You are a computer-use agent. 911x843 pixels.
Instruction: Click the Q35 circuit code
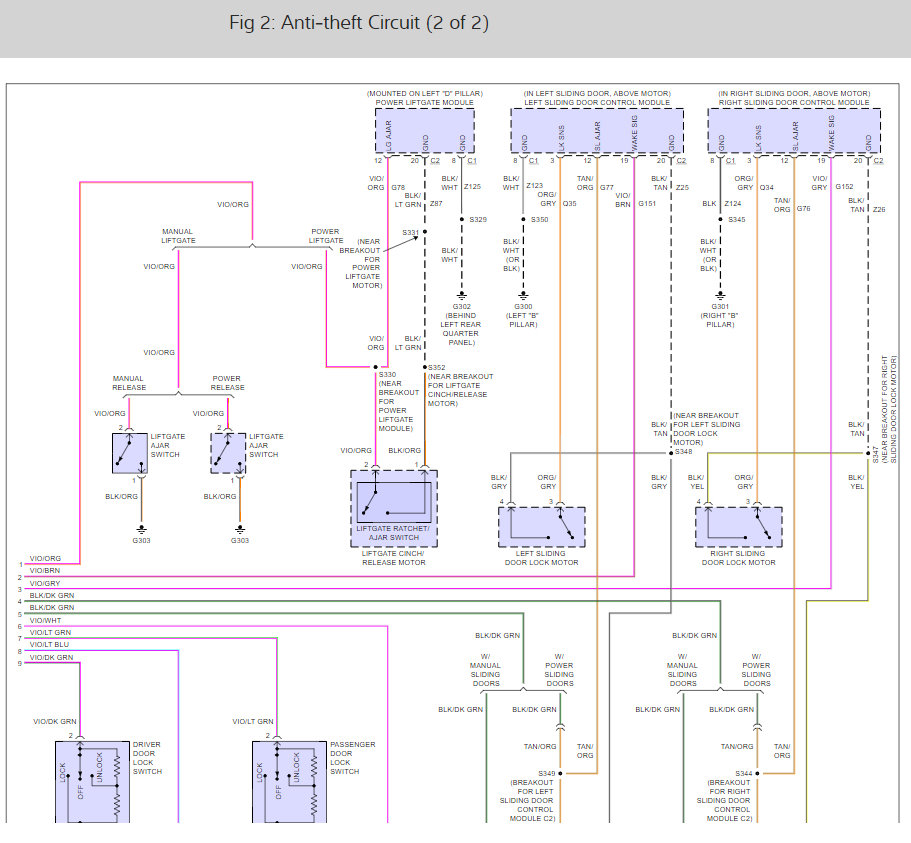[569, 203]
